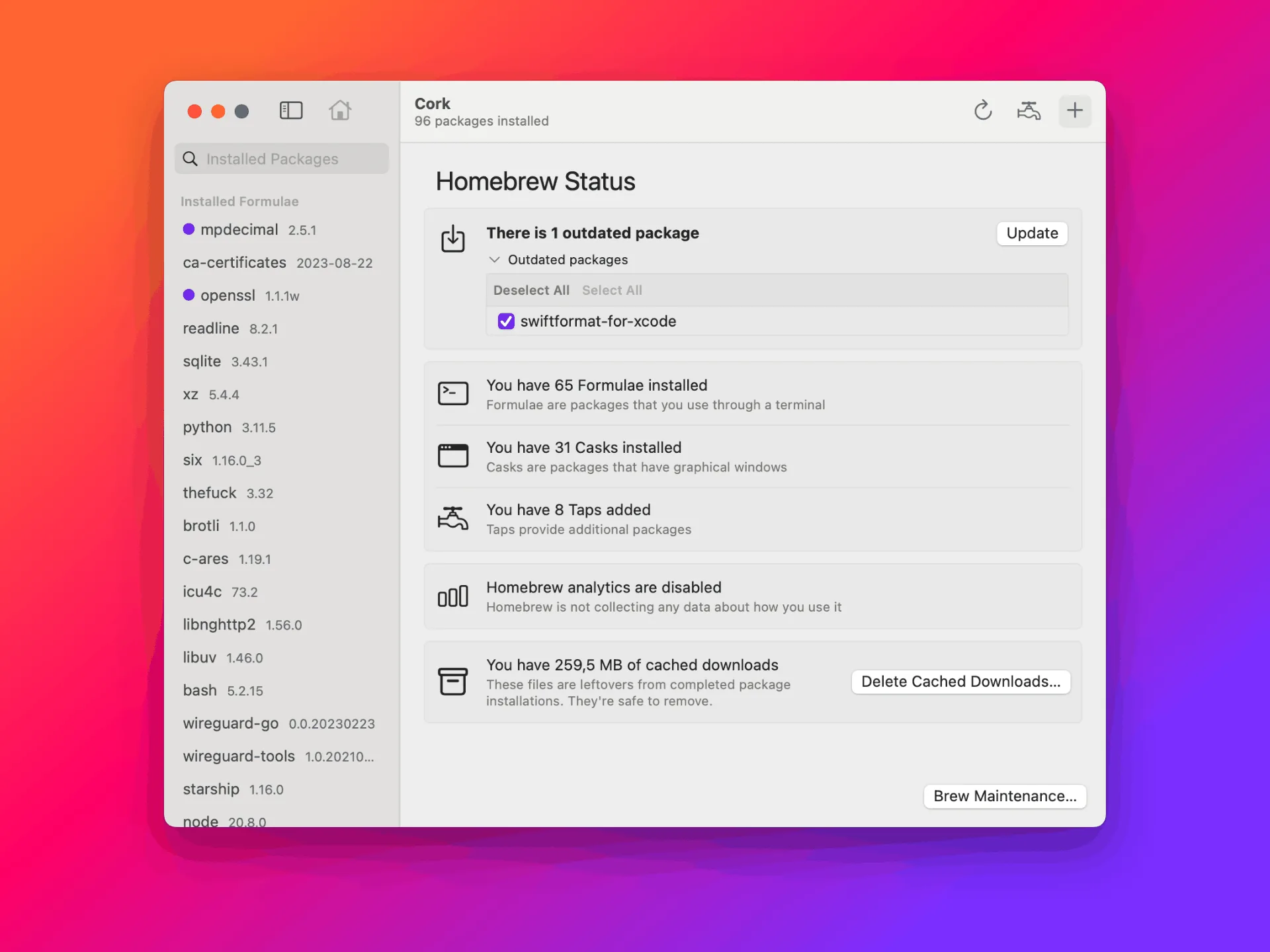Click Select All
The height and width of the screenshot is (952, 1270).
612,290
